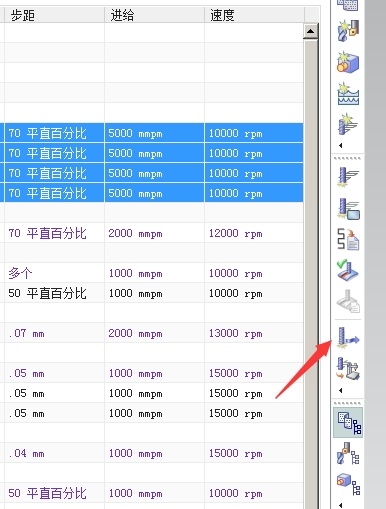Verify the tool path
Image resolution: width=386 pixels, height=509 pixels.
tap(348, 270)
